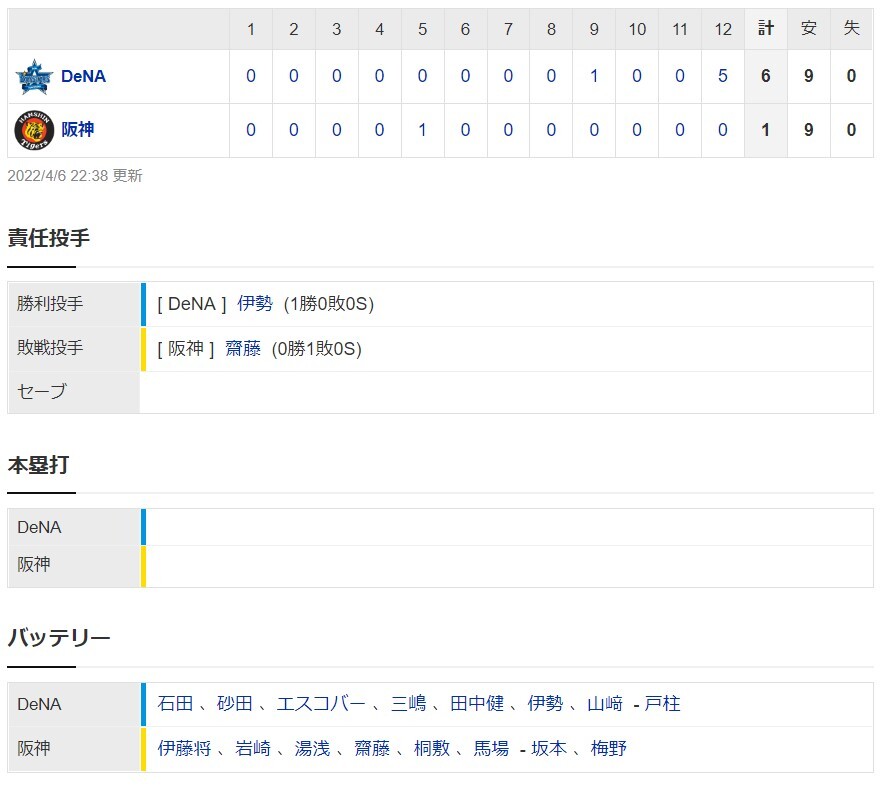Screen dimensions: 882x790
Task: Click DeNA's 9th inning score of 1
Action: (594, 76)
